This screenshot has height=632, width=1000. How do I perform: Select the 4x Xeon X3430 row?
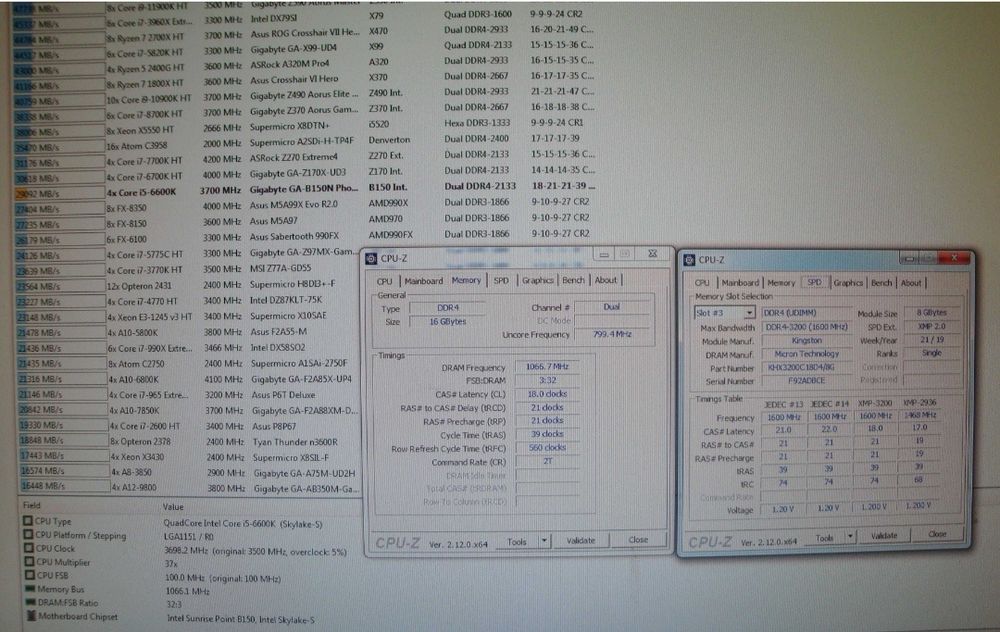pyautogui.click(x=191, y=457)
